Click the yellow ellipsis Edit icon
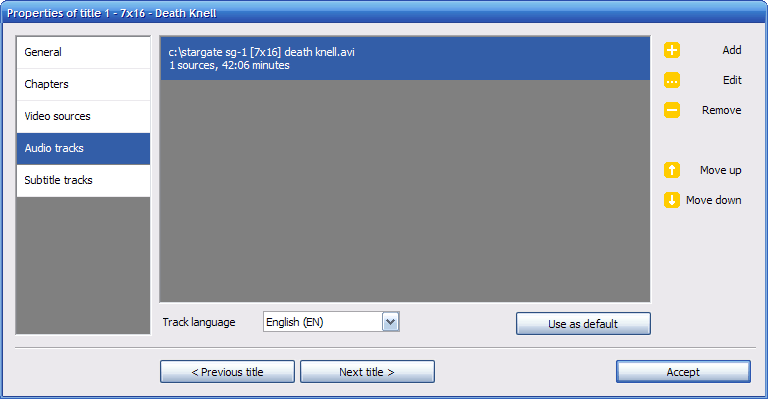The image size is (768, 399). tap(672, 80)
